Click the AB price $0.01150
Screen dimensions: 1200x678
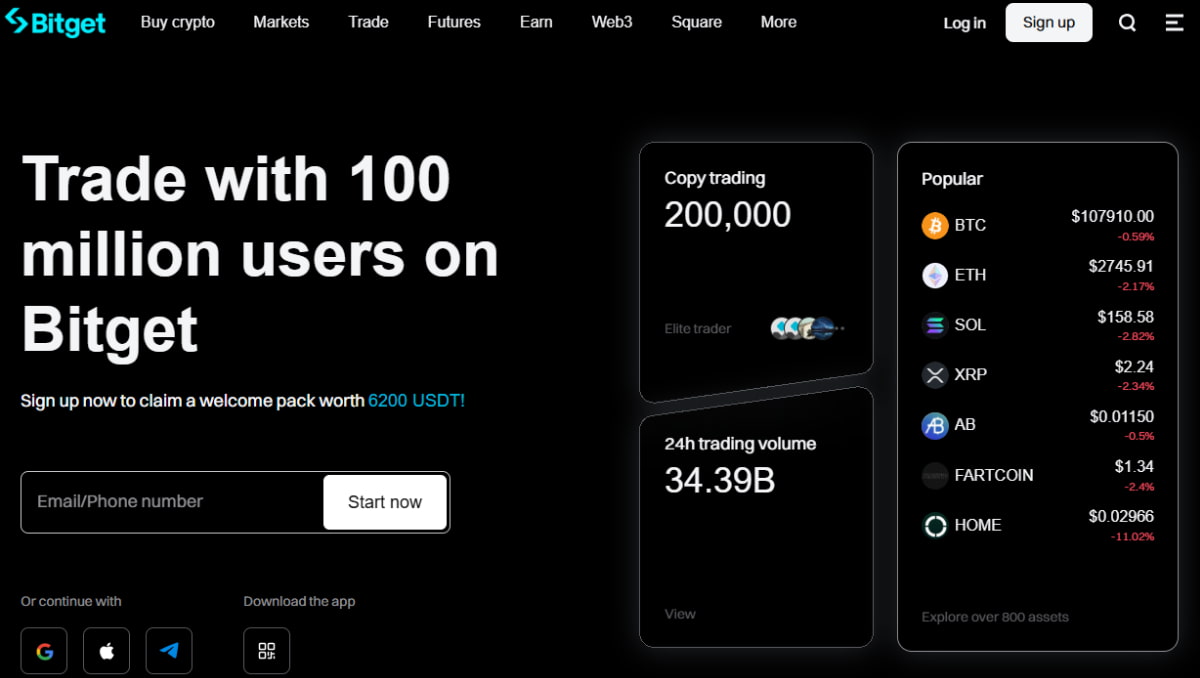tap(1122, 416)
